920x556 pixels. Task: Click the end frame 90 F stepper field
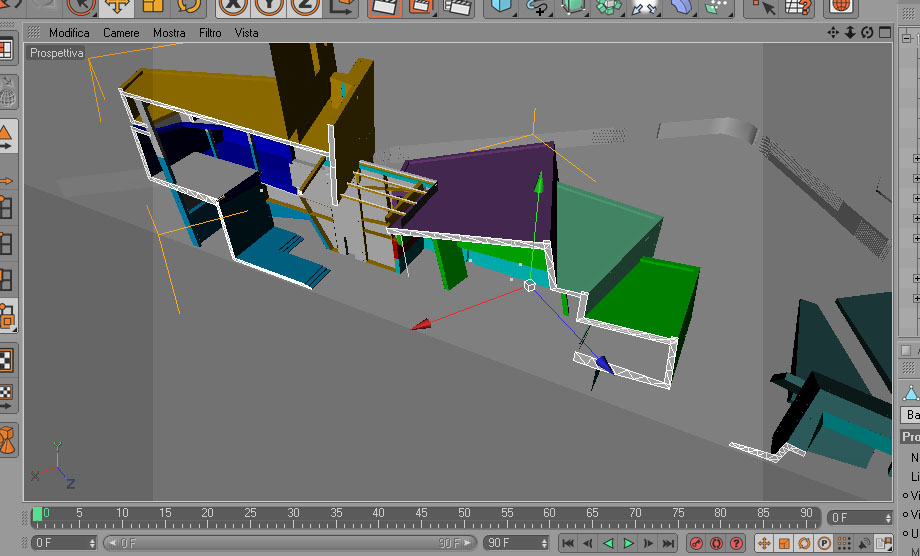pos(516,543)
